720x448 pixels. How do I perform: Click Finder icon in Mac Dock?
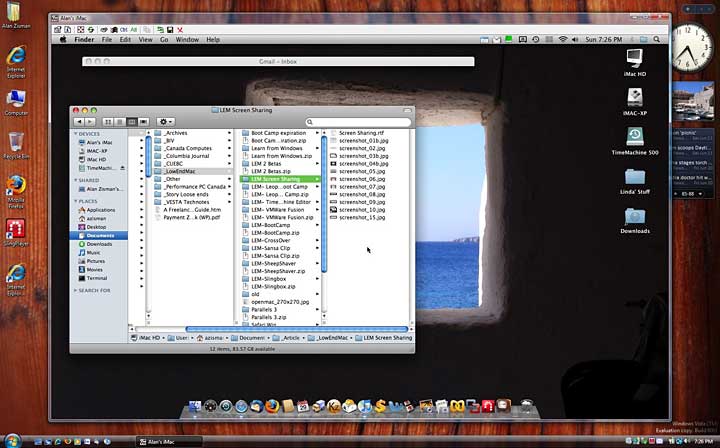click(195, 406)
